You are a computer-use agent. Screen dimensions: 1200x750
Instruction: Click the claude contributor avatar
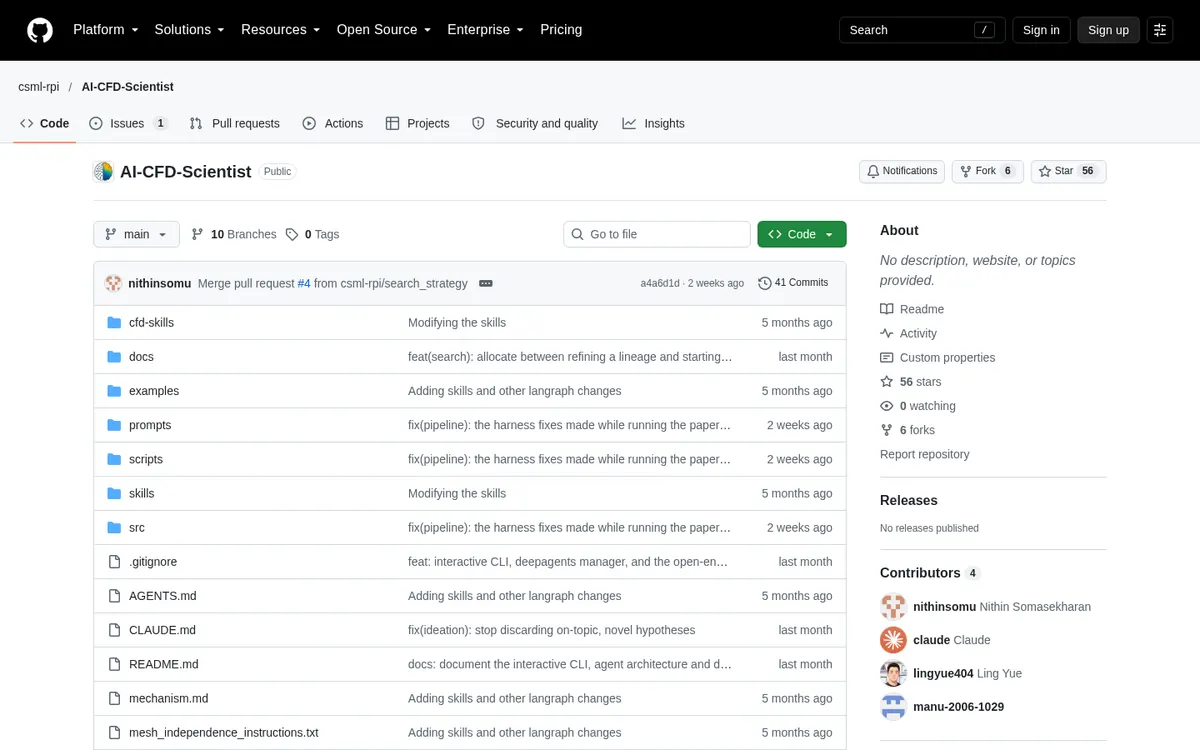pos(893,640)
